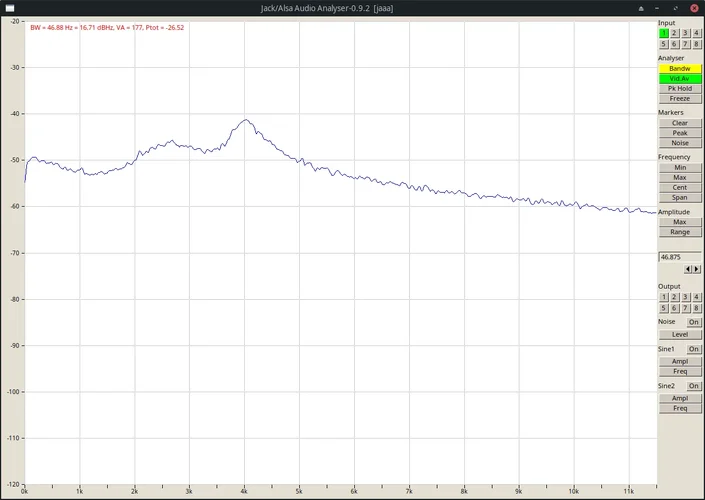Clear the markers

[x=680, y=123]
